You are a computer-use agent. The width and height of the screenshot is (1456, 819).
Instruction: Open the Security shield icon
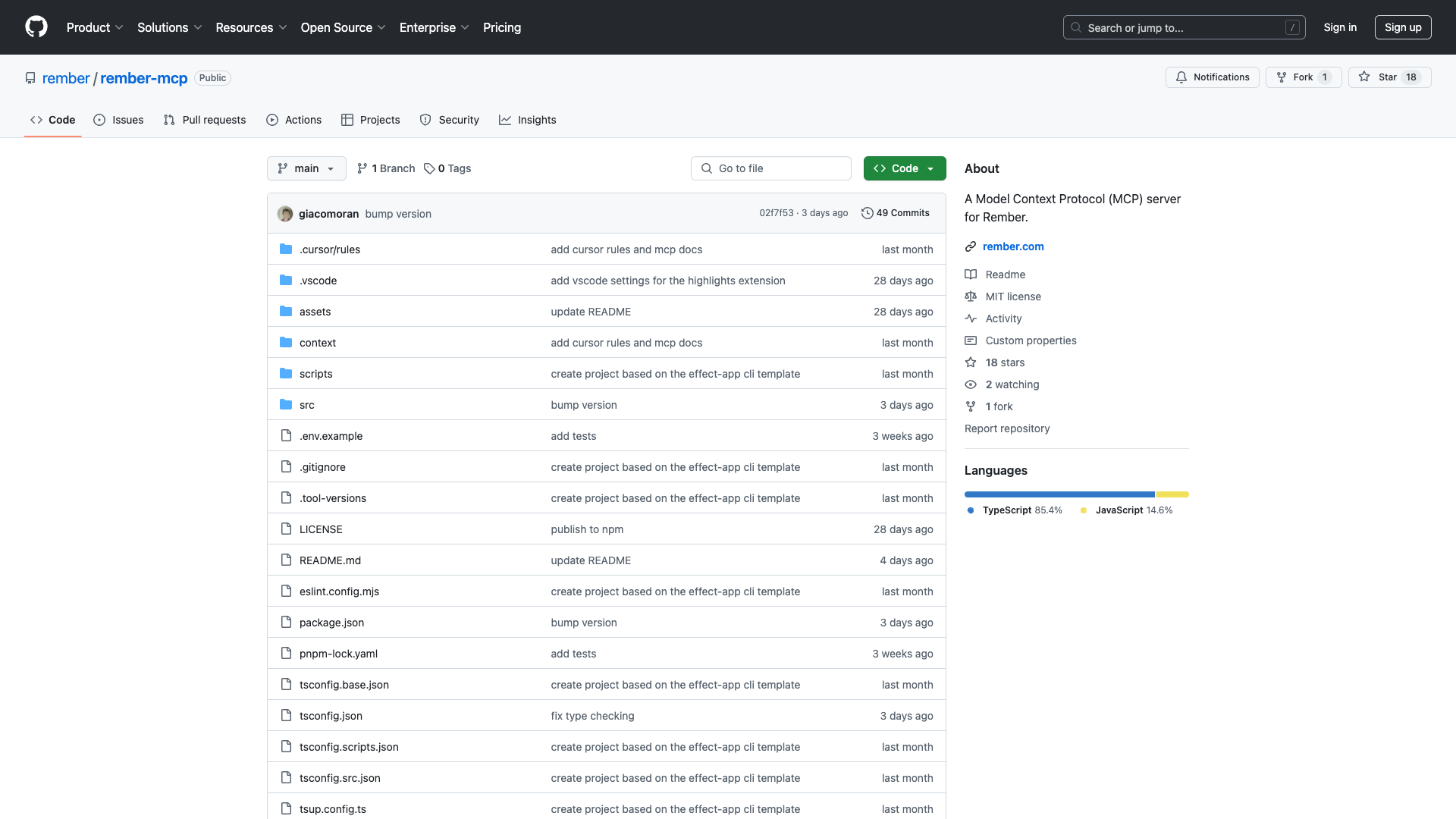coord(425,120)
